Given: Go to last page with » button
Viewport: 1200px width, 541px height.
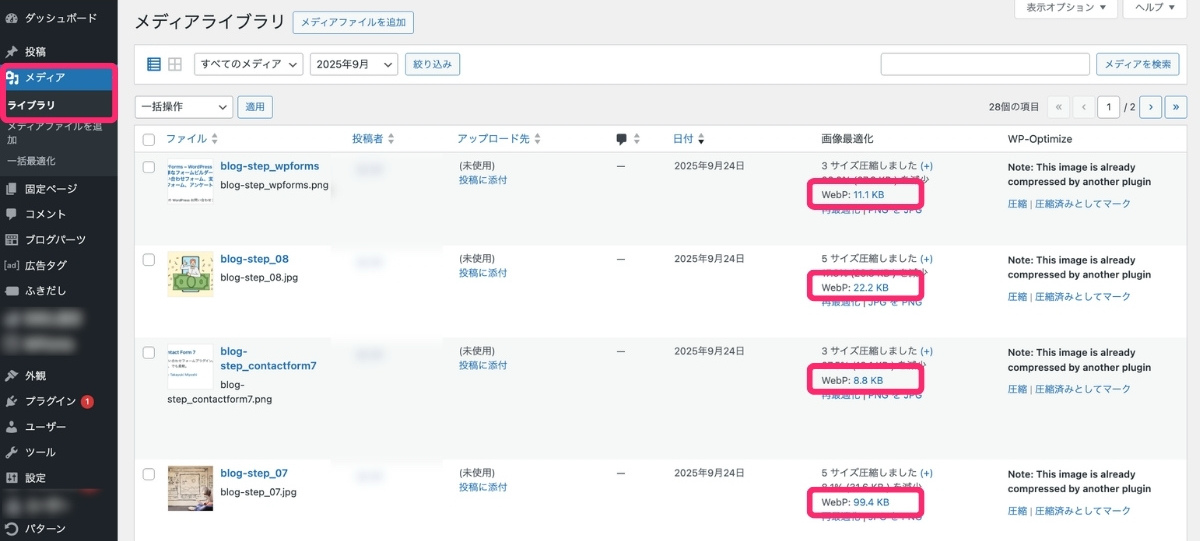Looking at the screenshot, I should [x=1176, y=106].
